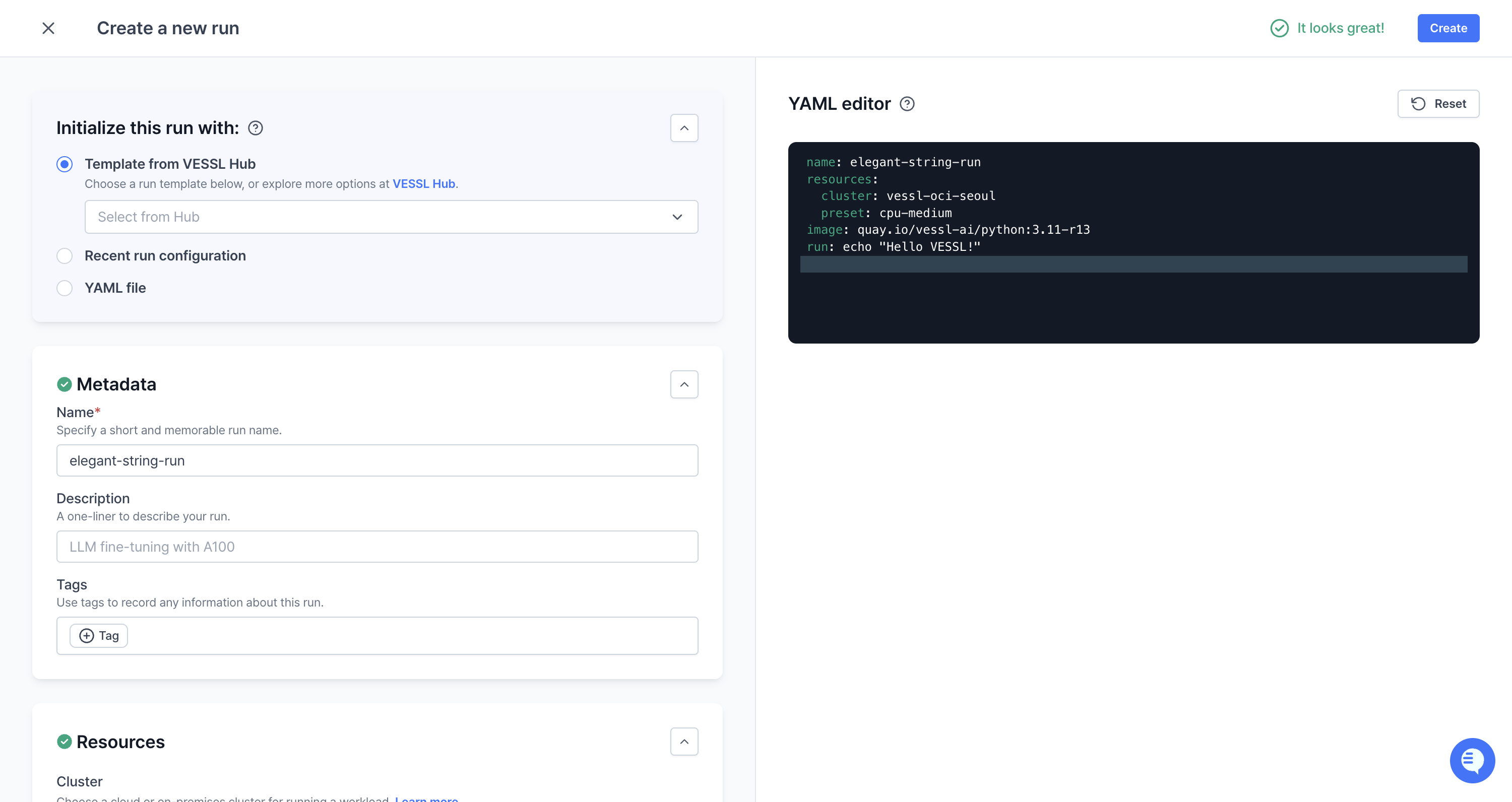The height and width of the screenshot is (802, 1512).
Task: Collapse the Resources section
Action: point(684,742)
